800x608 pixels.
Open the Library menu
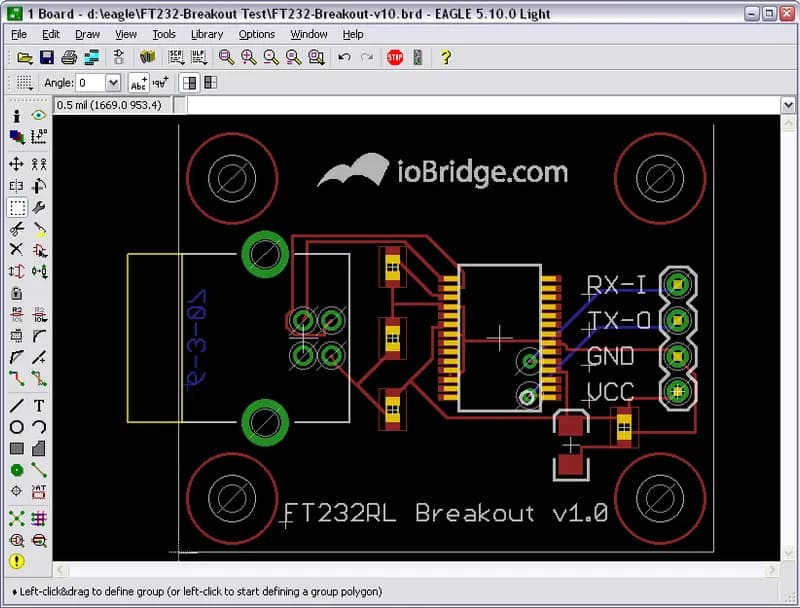click(206, 33)
